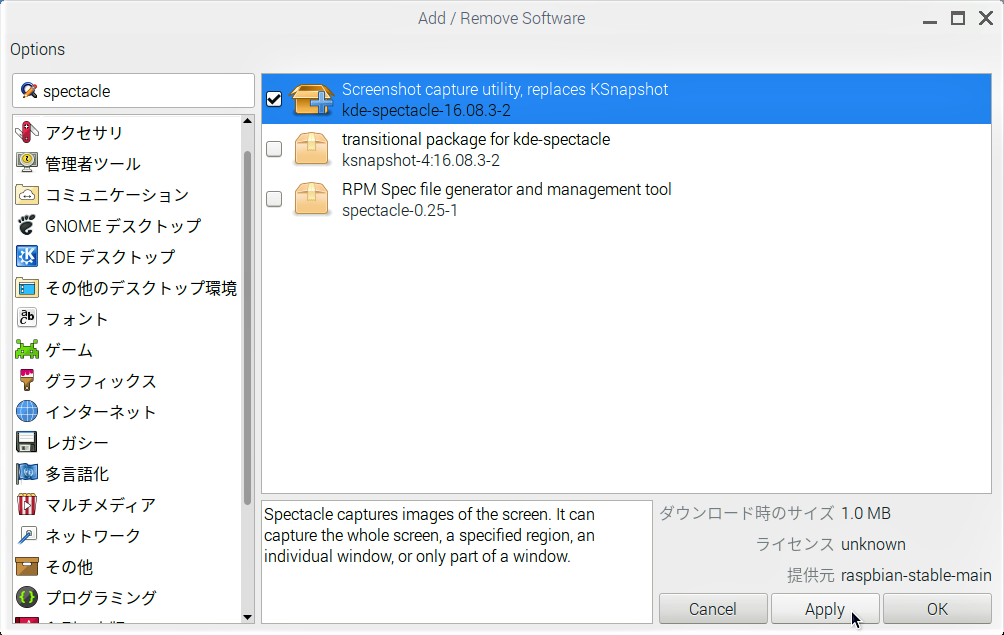Screen dimensions: 1004x635
Task: Open the Options menu
Action: tap(37, 49)
